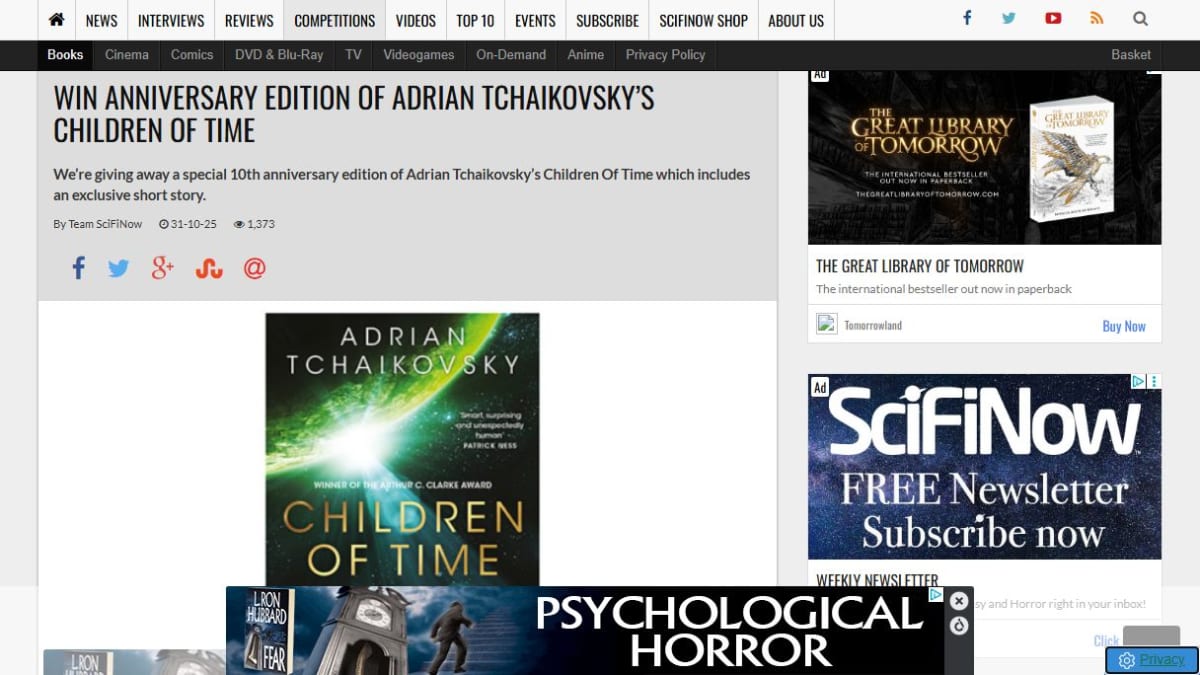Open the Videos menu
The width and height of the screenshot is (1200, 675).
416,20
